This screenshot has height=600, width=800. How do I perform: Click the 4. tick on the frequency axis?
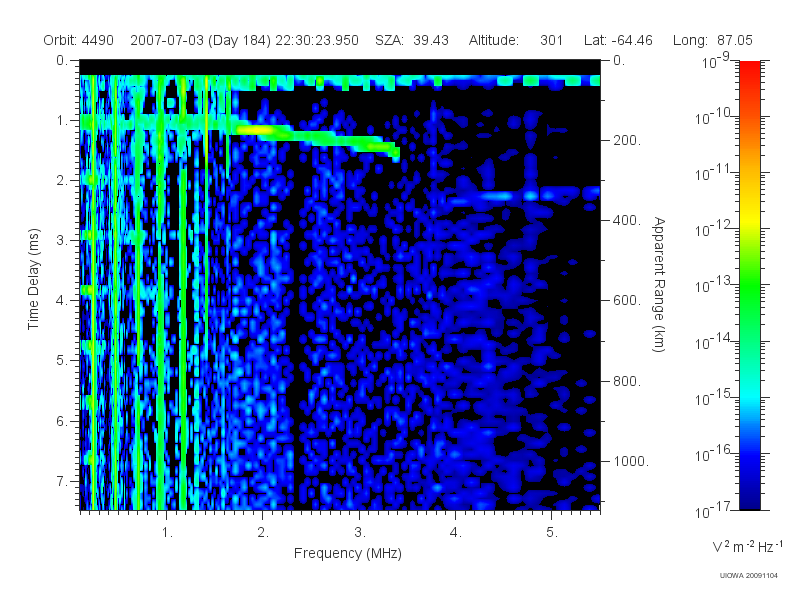tap(456, 533)
